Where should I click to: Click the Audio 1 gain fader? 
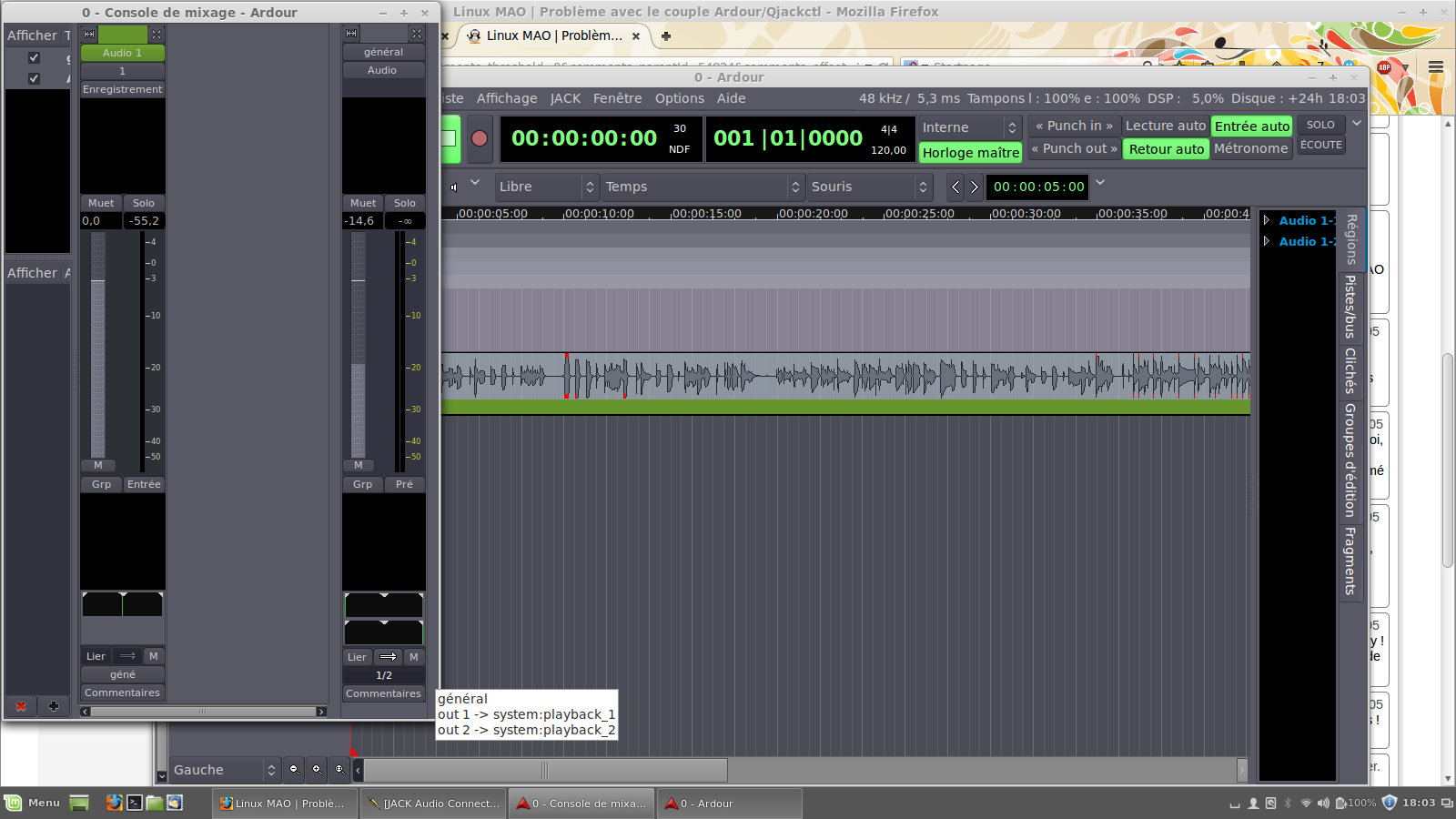tap(97, 345)
